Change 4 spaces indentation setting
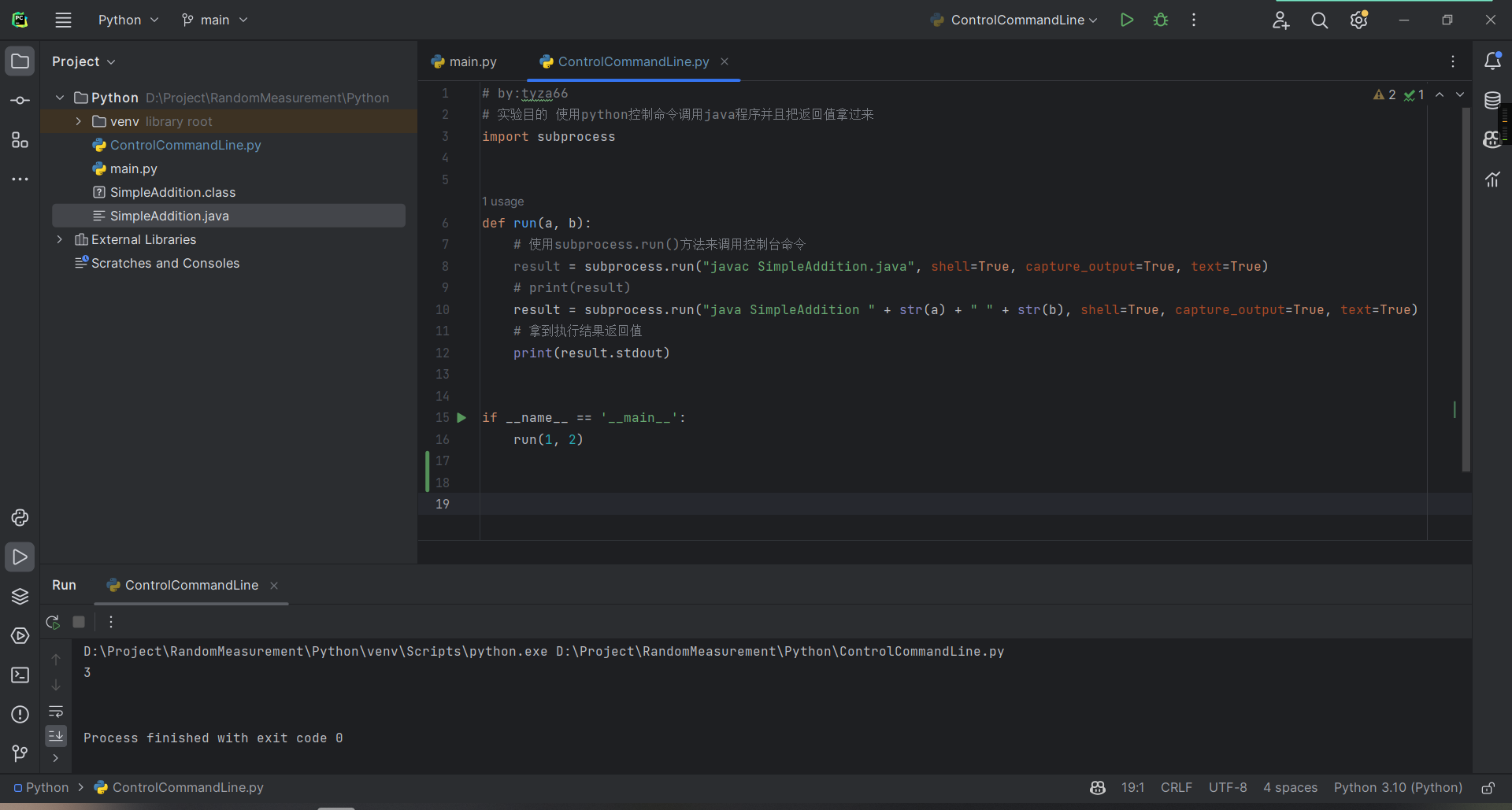Viewport: 1512px width, 810px height. tap(1290, 788)
